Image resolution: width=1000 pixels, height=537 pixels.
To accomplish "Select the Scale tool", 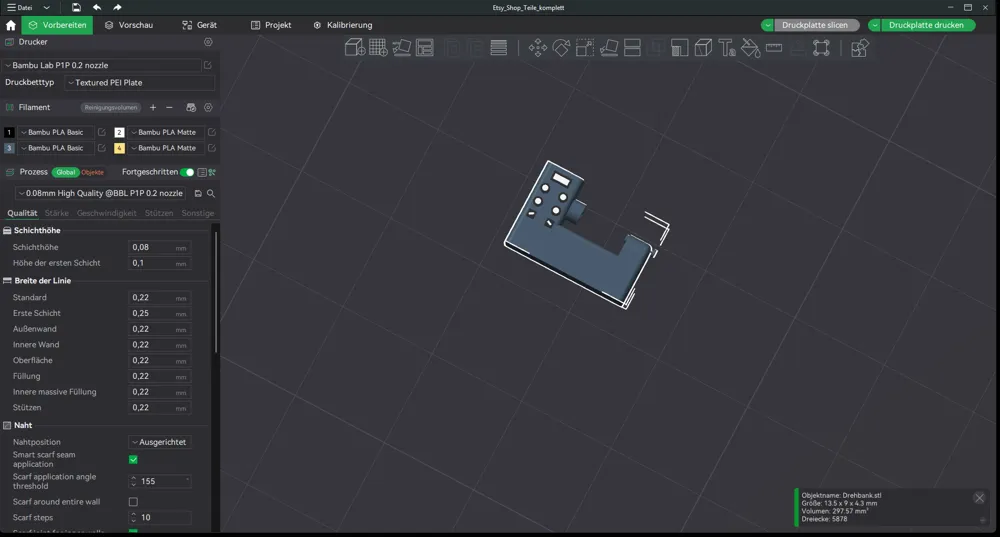I will point(585,48).
